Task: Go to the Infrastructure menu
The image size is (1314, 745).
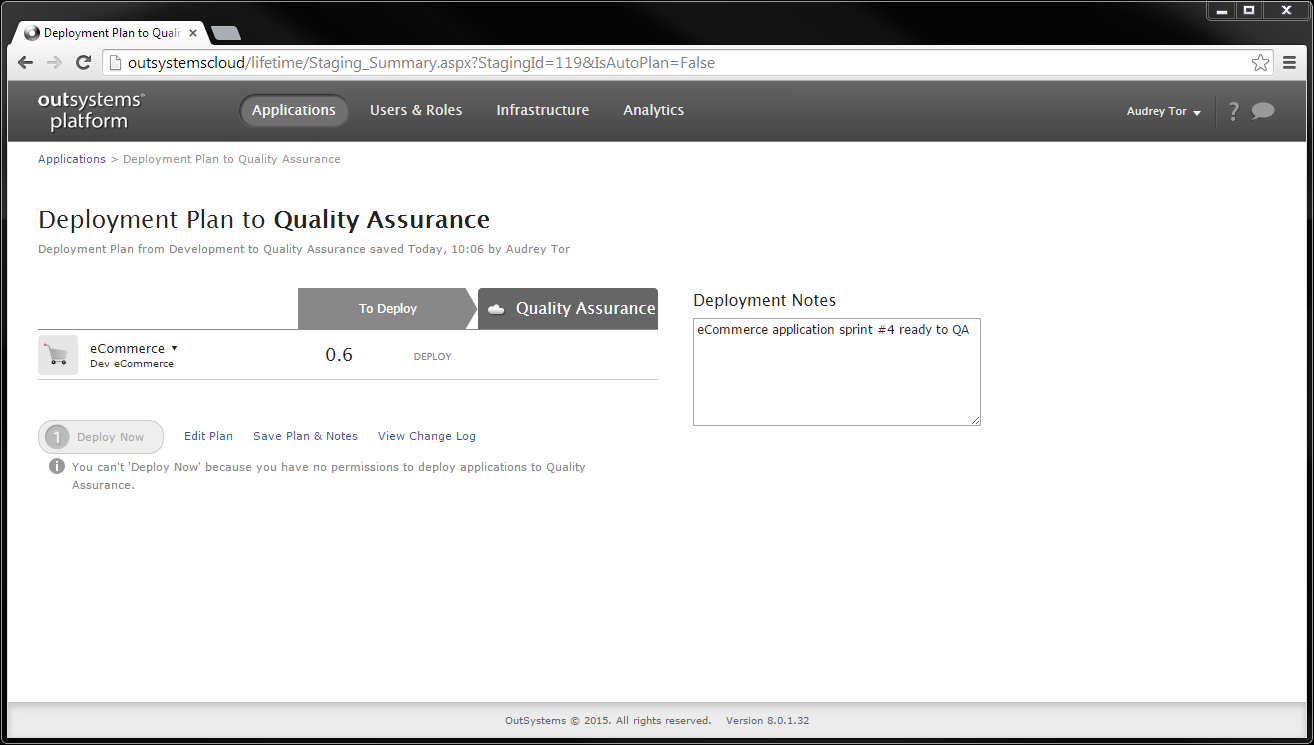Action: (x=543, y=110)
